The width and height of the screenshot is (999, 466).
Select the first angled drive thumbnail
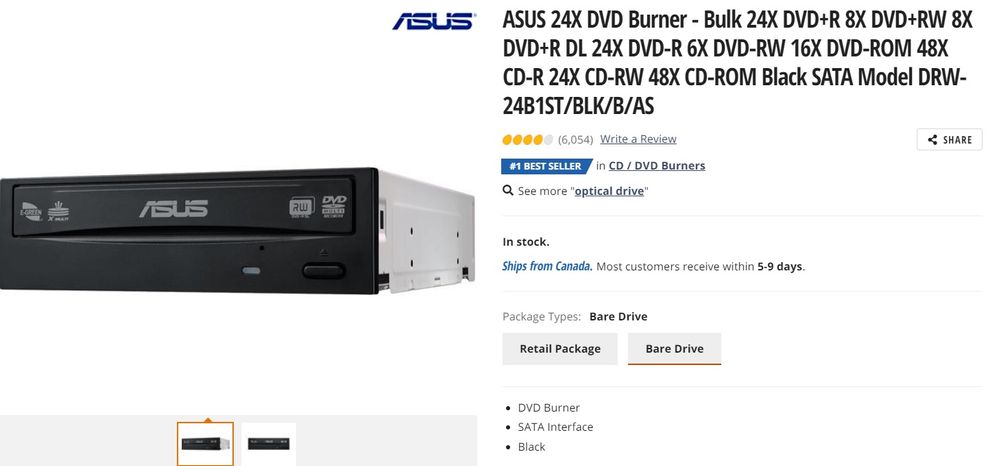[x=205, y=444]
